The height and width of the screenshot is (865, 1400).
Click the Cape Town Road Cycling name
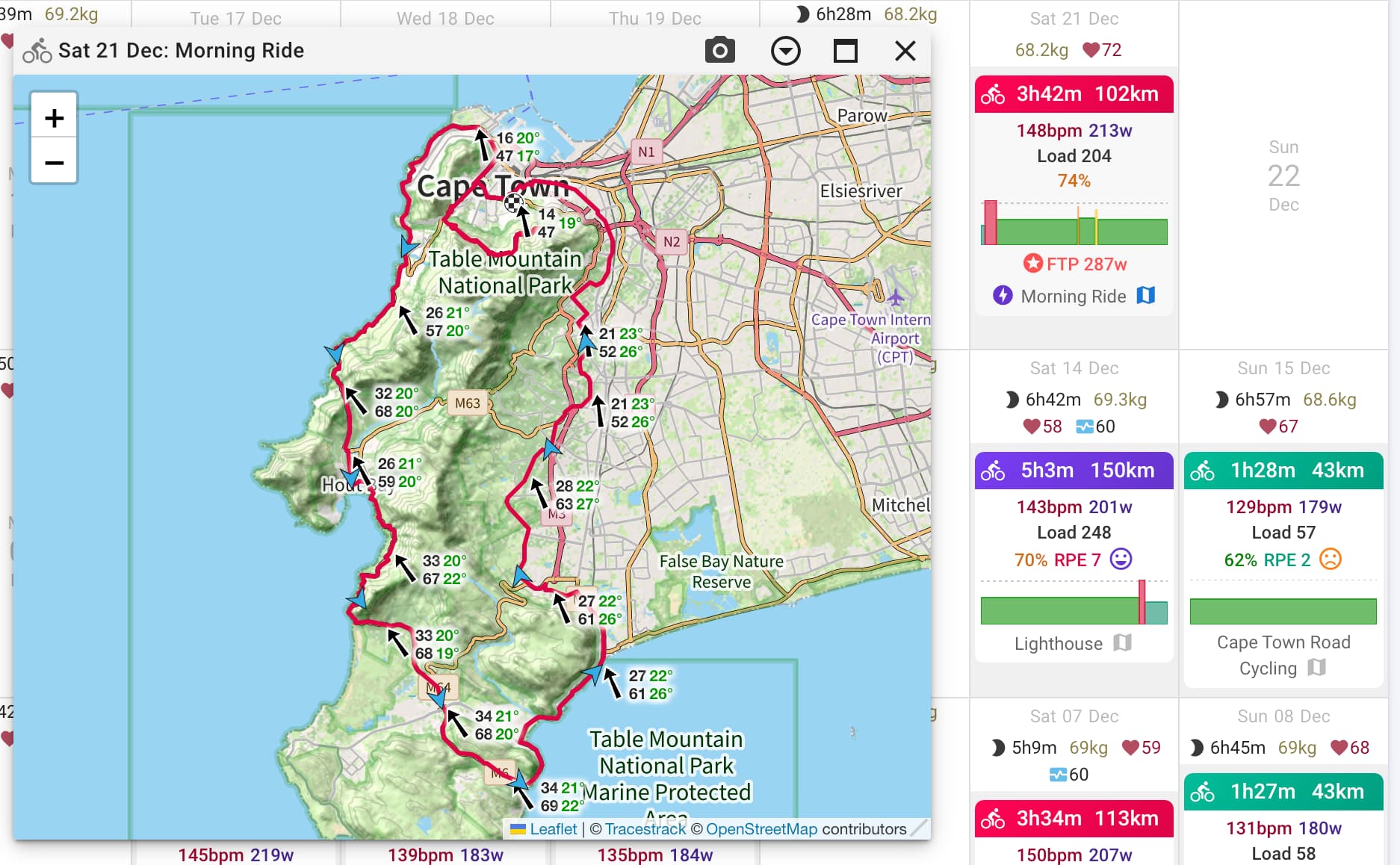pyautogui.click(x=1283, y=655)
